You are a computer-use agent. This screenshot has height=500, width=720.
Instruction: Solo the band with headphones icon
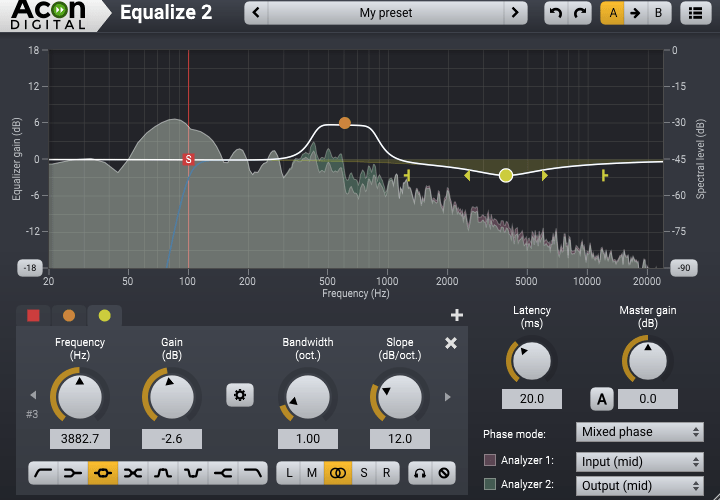420,473
